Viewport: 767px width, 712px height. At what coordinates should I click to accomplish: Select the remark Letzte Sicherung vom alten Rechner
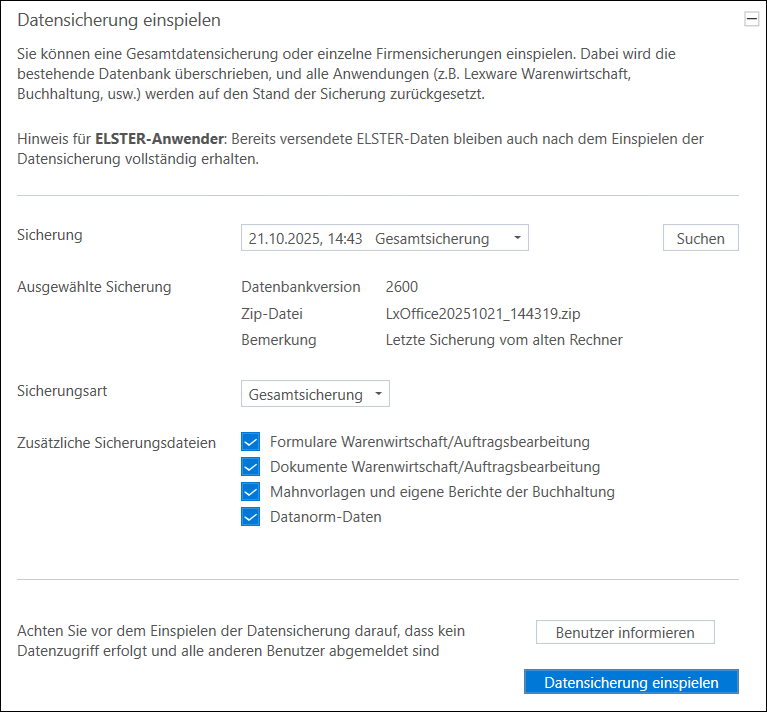coord(504,340)
